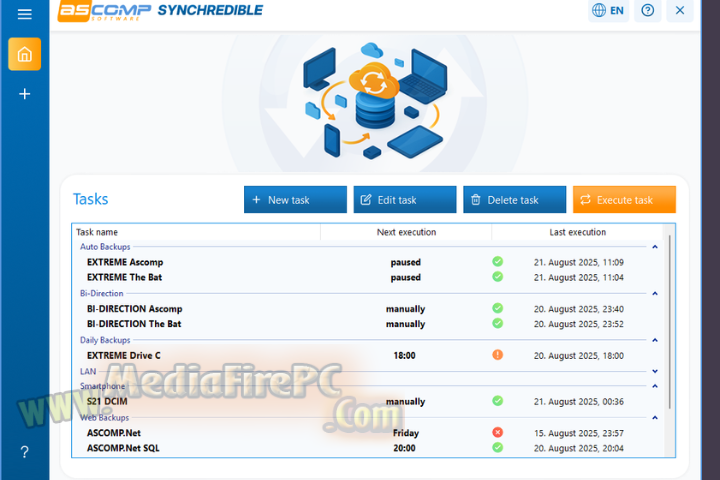Run selected task with Execute task

click(624, 200)
